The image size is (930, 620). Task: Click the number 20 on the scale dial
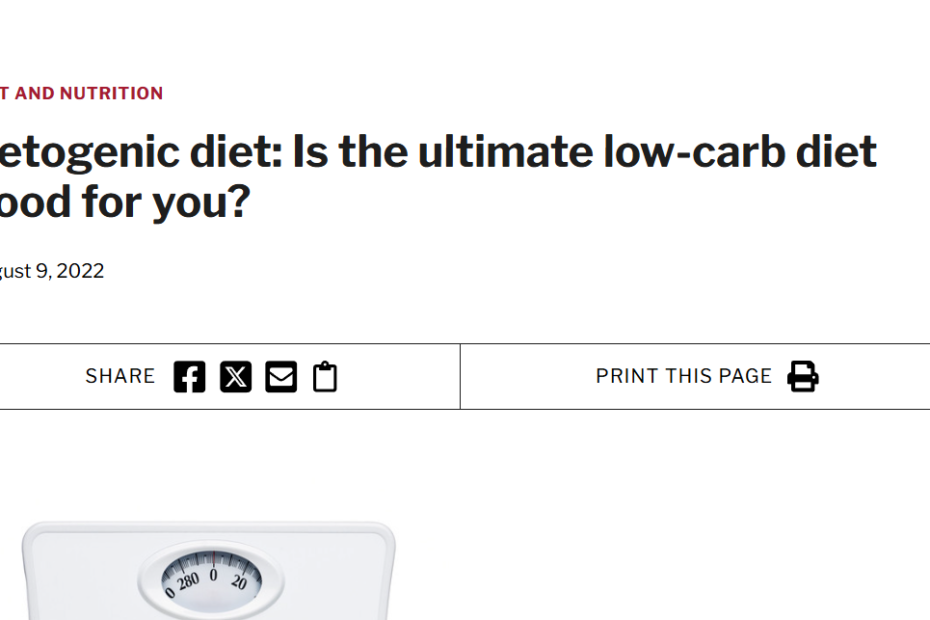click(239, 582)
